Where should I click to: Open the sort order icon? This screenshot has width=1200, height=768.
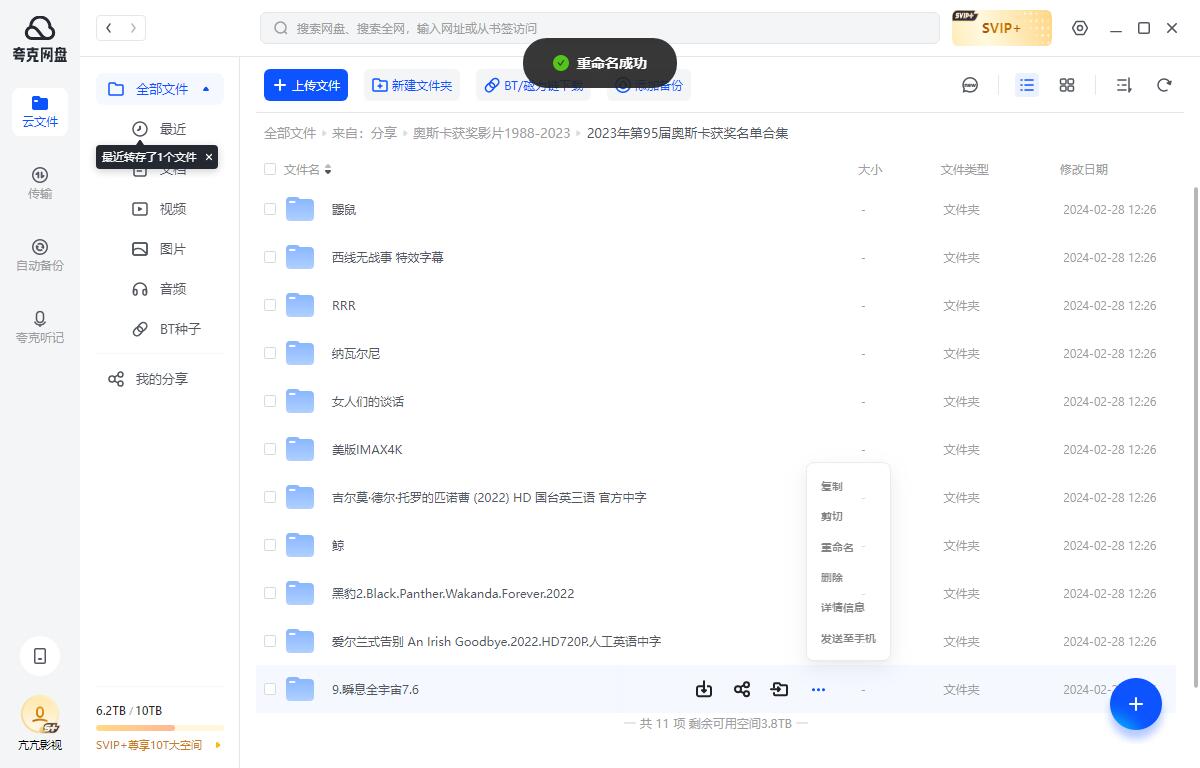(x=1123, y=85)
